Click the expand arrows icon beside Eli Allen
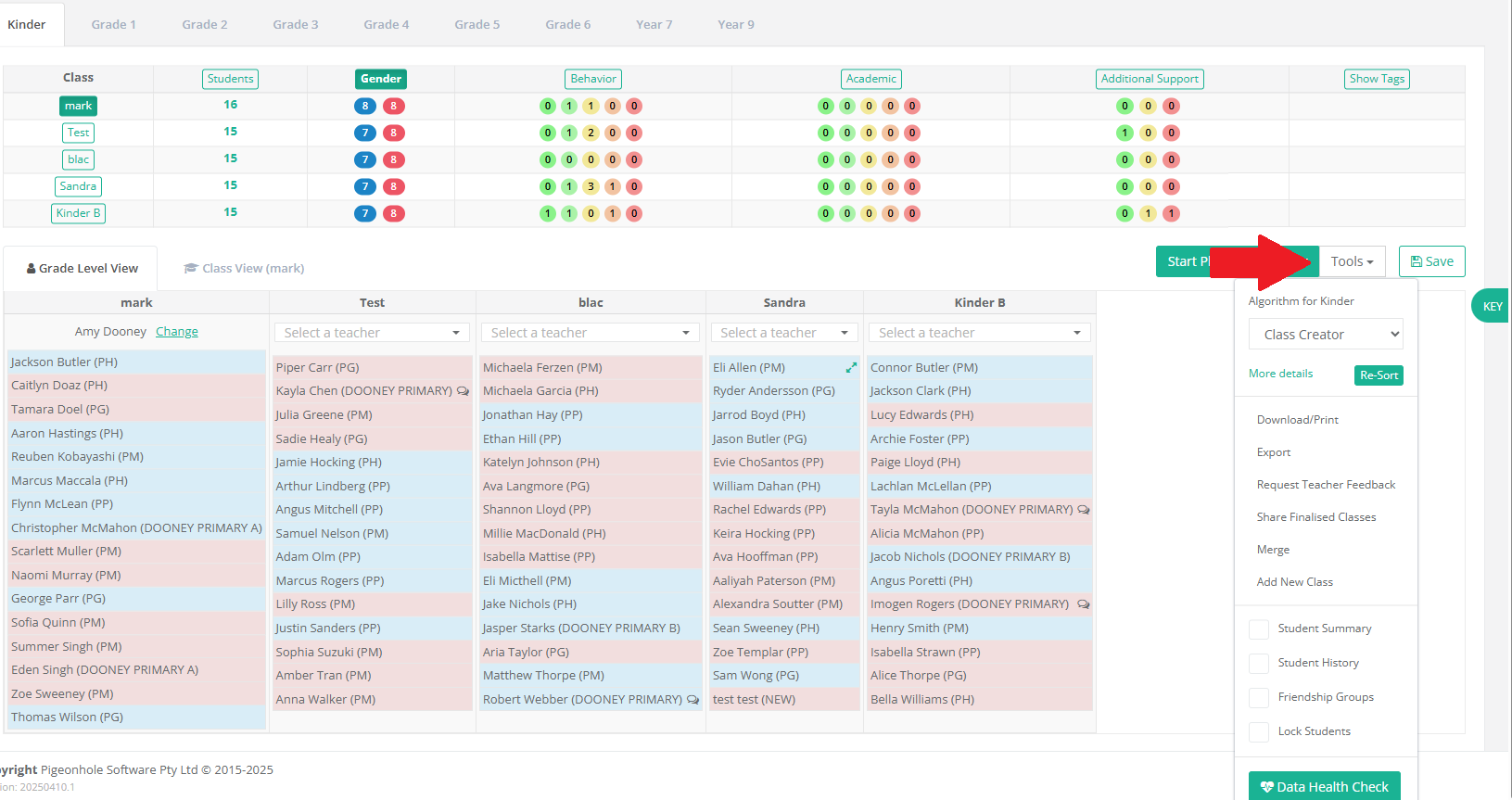Viewport: 1512px width, 800px height. point(851,368)
